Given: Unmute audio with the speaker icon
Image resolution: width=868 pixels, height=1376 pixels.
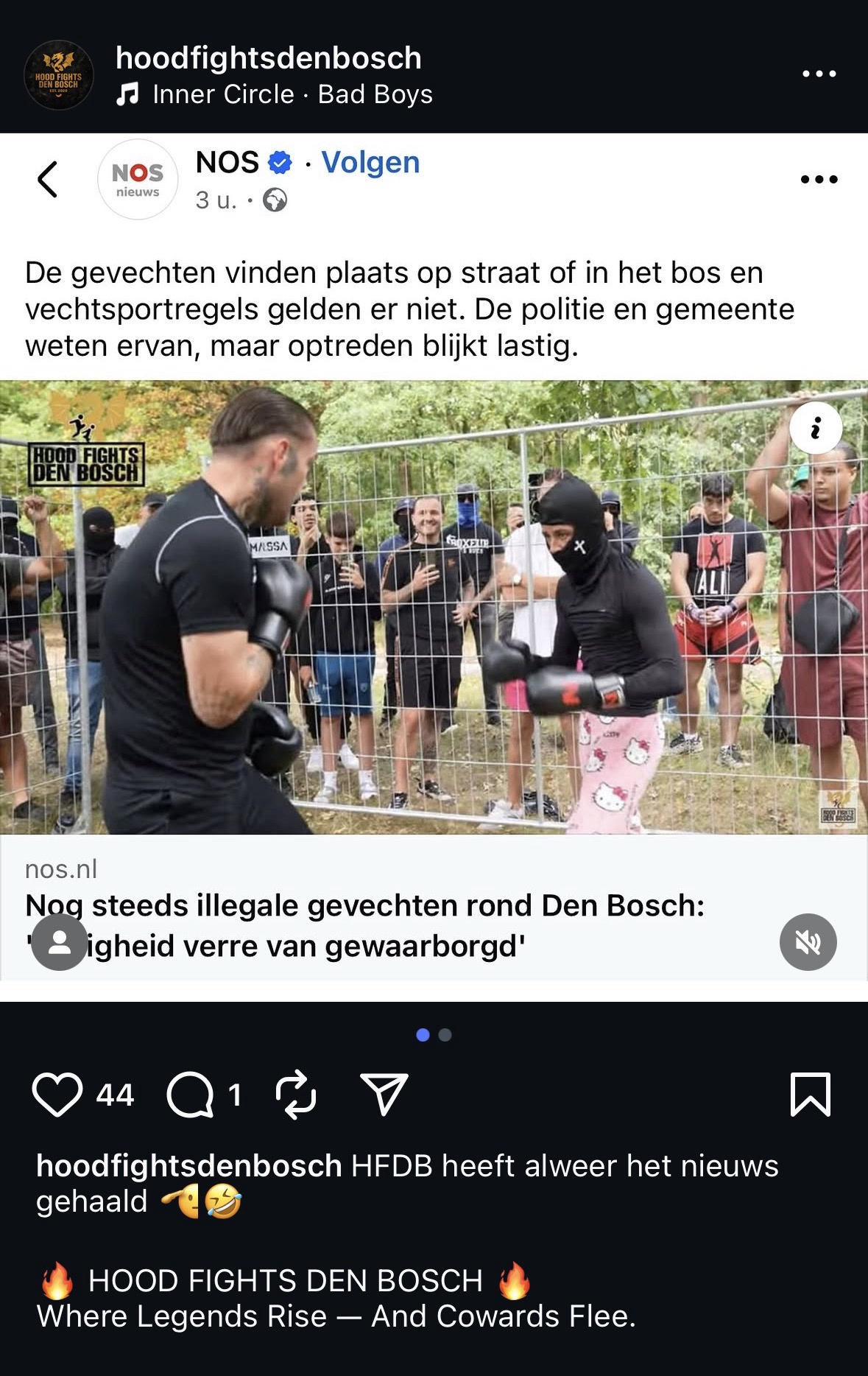Looking at the screenshot, I should click(808, 942).
